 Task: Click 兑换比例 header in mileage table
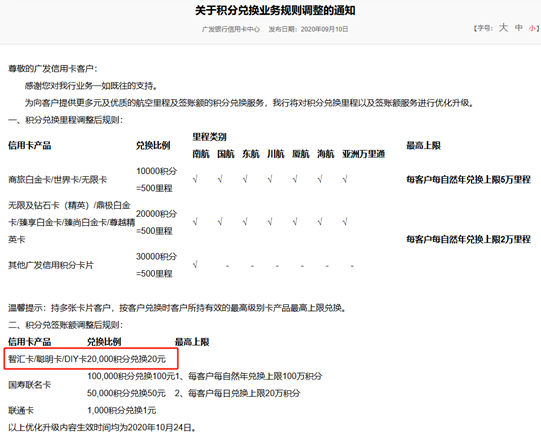(153, 145)
